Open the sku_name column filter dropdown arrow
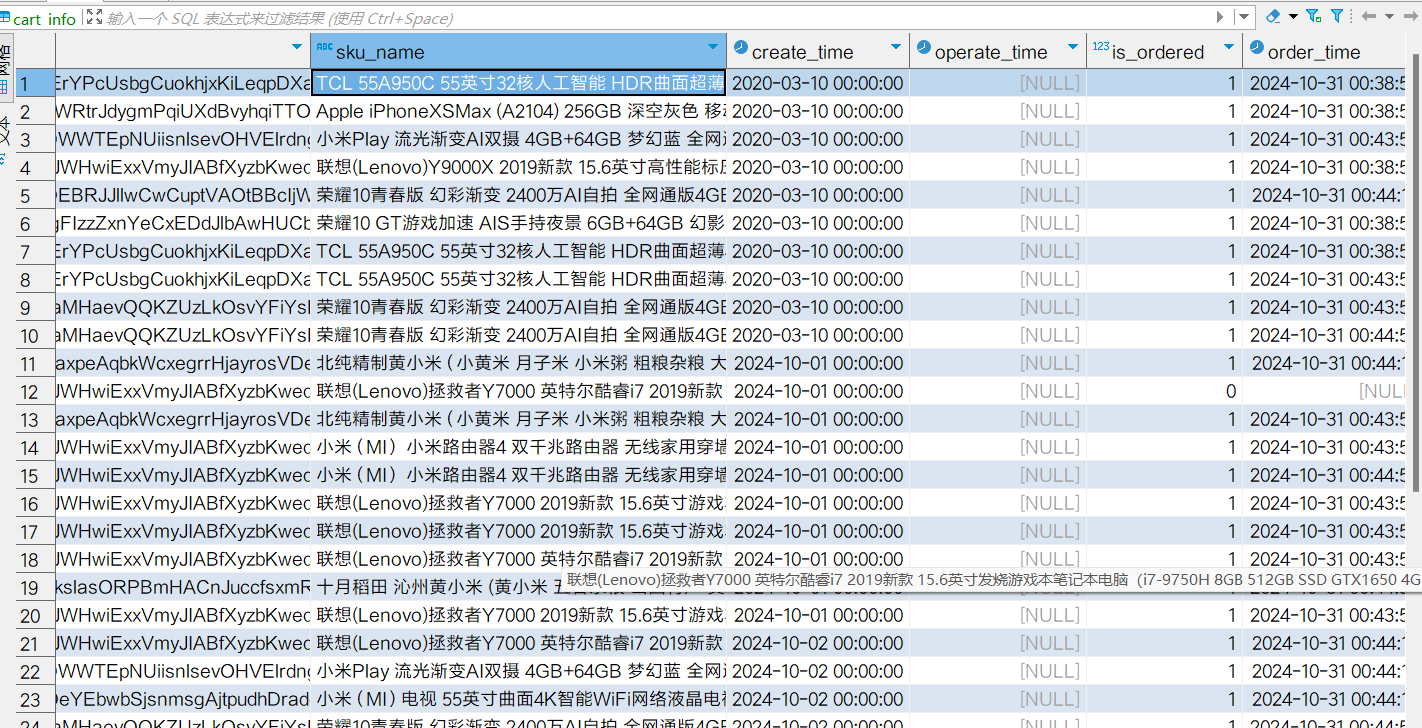Screen dimensions: 1422x728 pyautogui.click(x=713, y=47)
